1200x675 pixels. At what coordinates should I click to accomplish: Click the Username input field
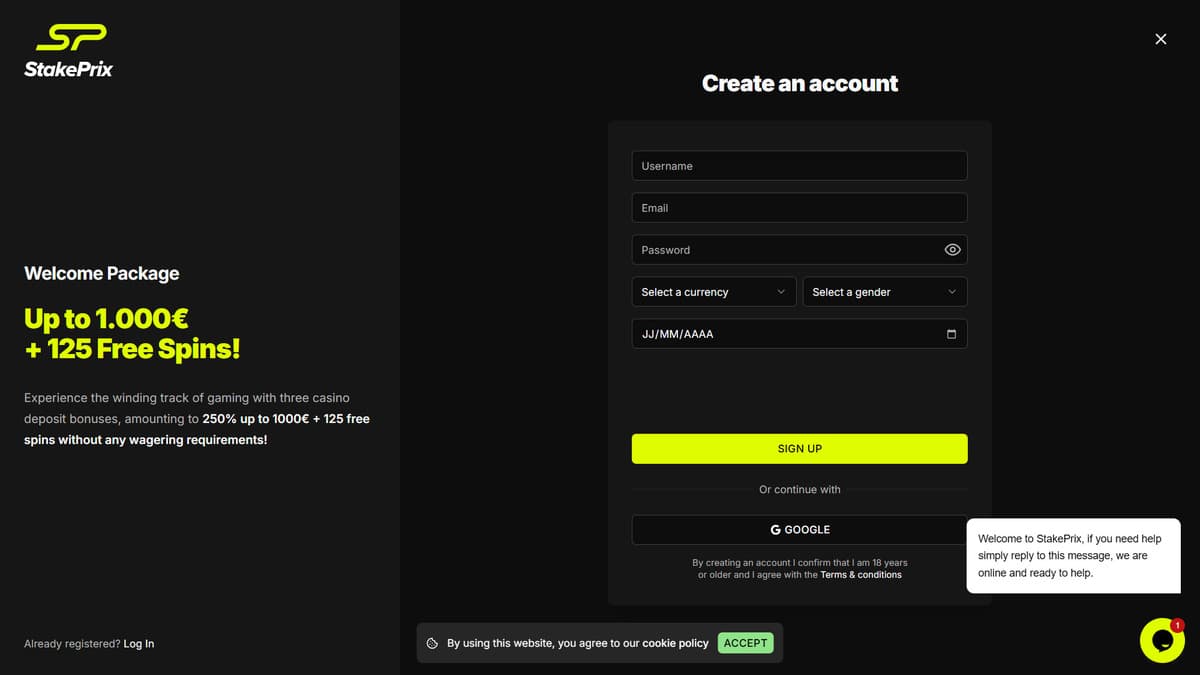(799, 166)
